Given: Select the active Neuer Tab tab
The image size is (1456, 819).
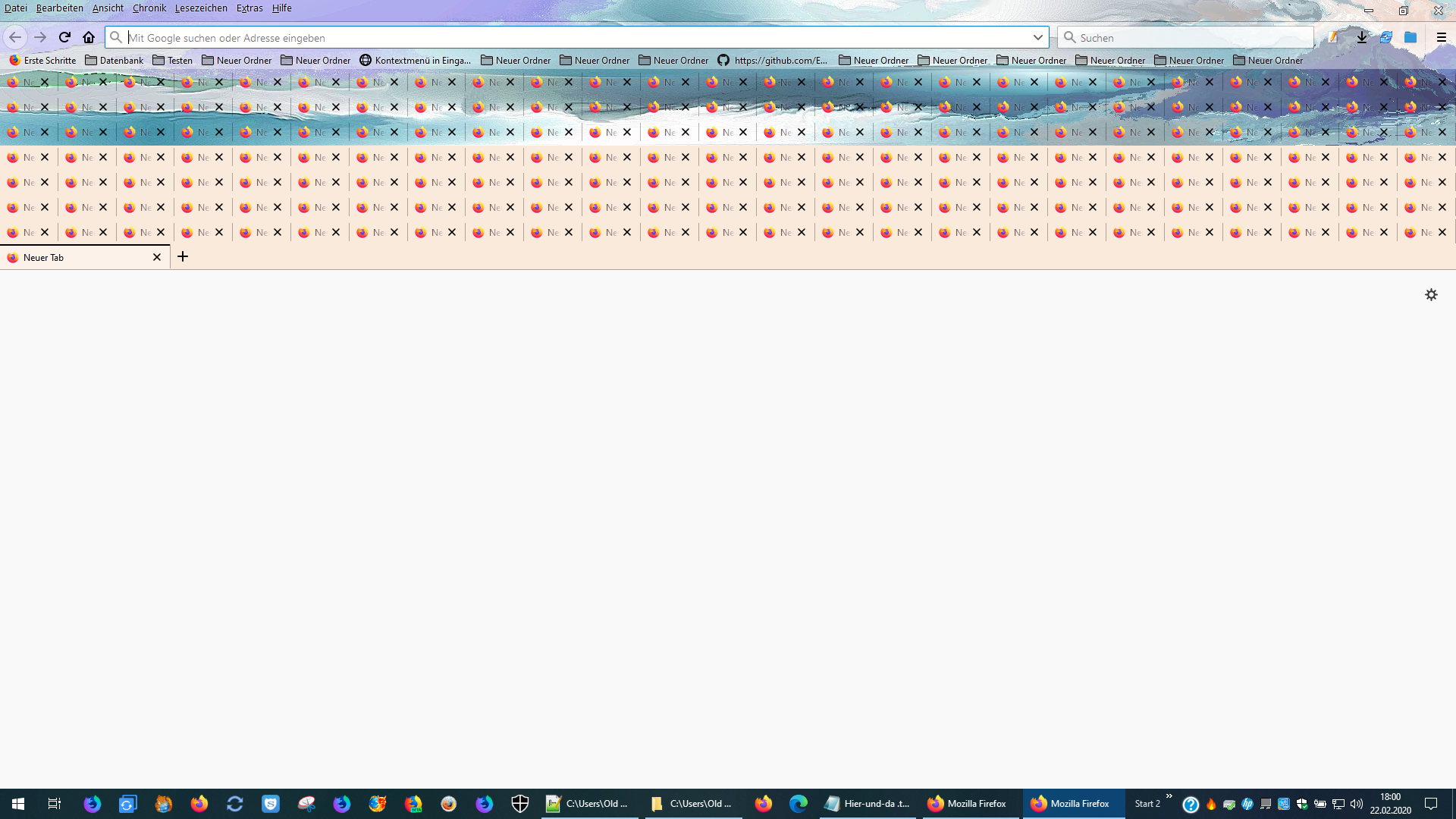Looking at the screenshot, I should tap(76, 258).
